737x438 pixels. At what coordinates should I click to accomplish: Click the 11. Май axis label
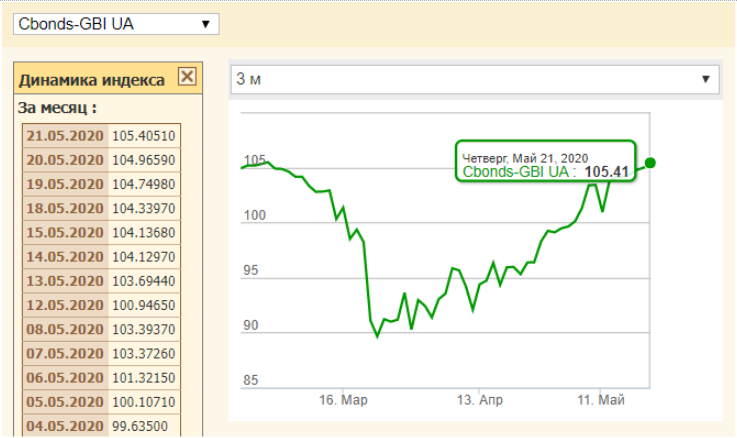[601, 400]
